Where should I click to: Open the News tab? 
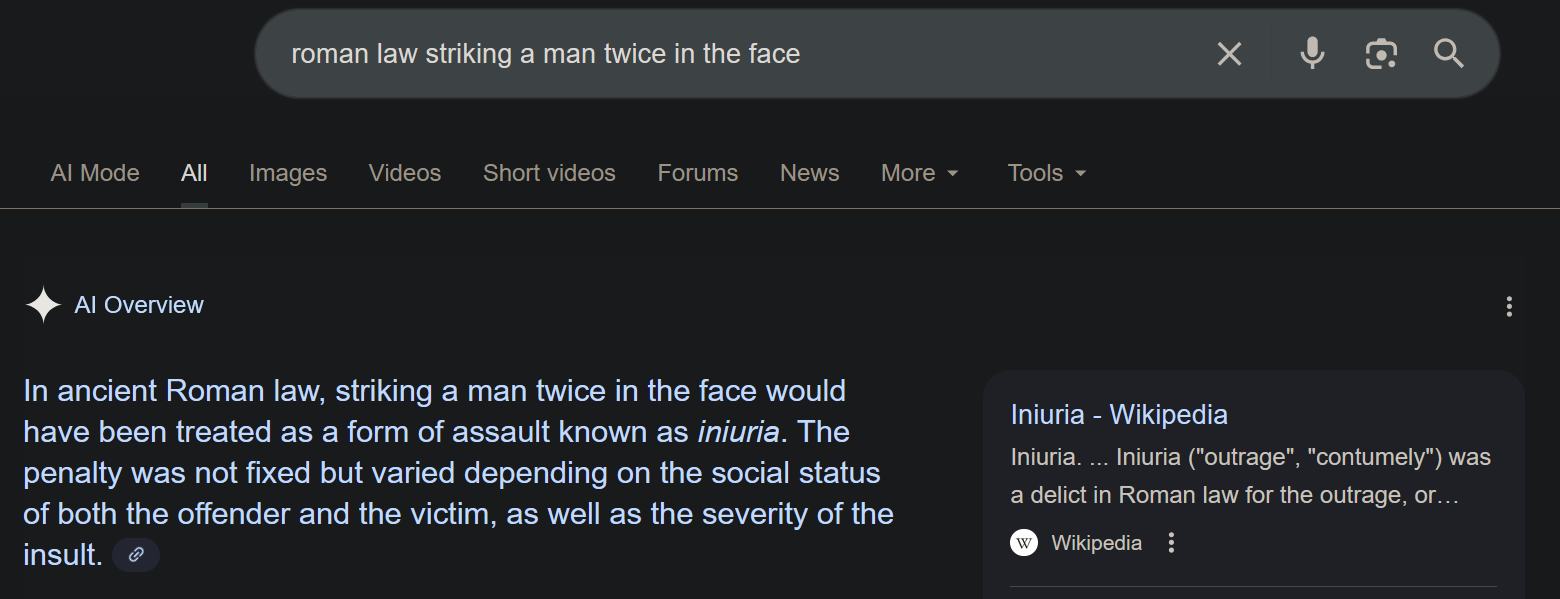tap(809, 173)
